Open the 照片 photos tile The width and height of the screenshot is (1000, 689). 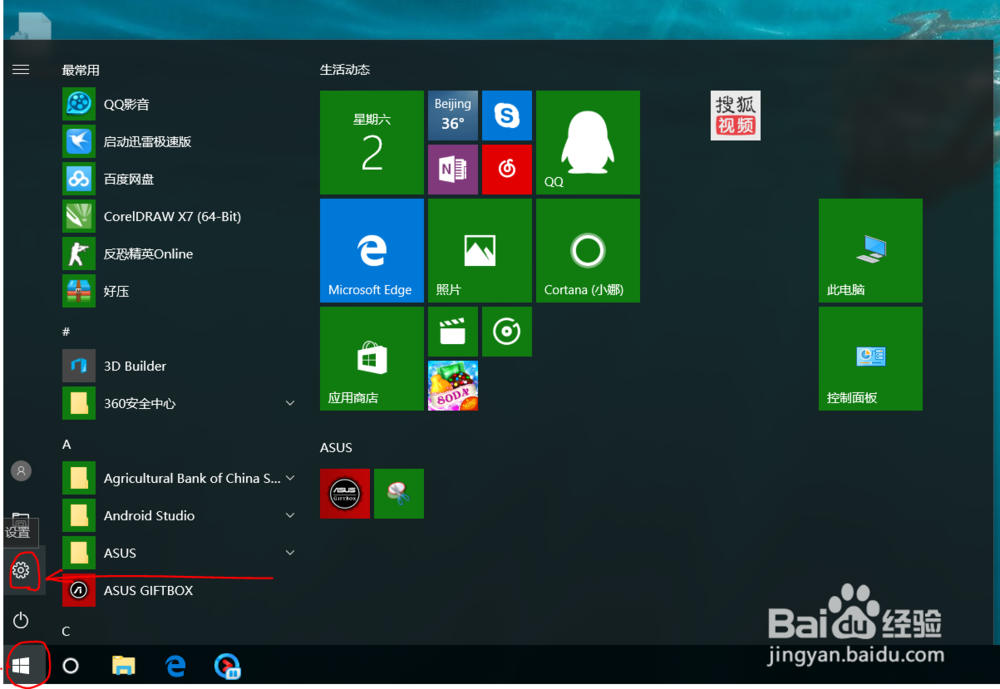click(x=480, y=251)
